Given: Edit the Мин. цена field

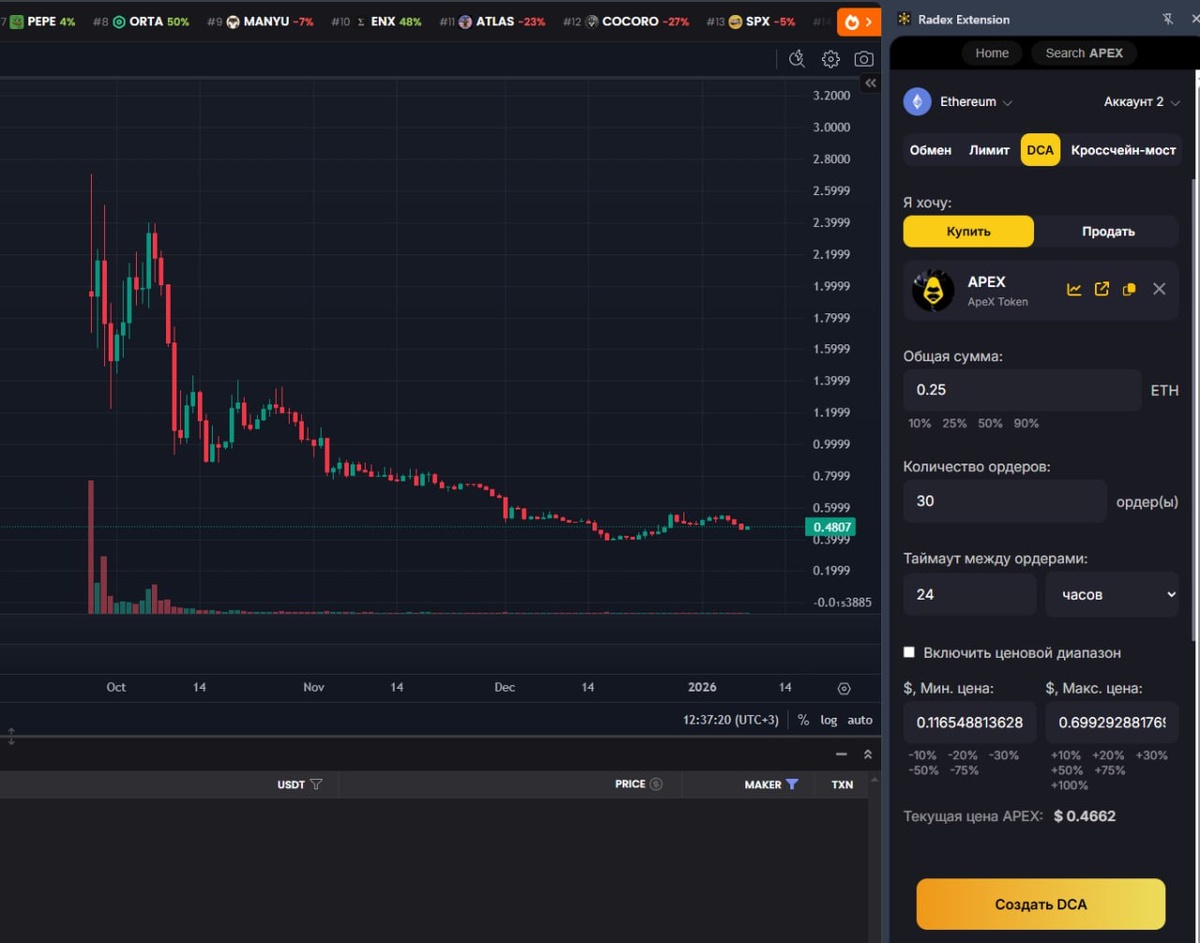Looking at the screenshot, I should (969, 722).
